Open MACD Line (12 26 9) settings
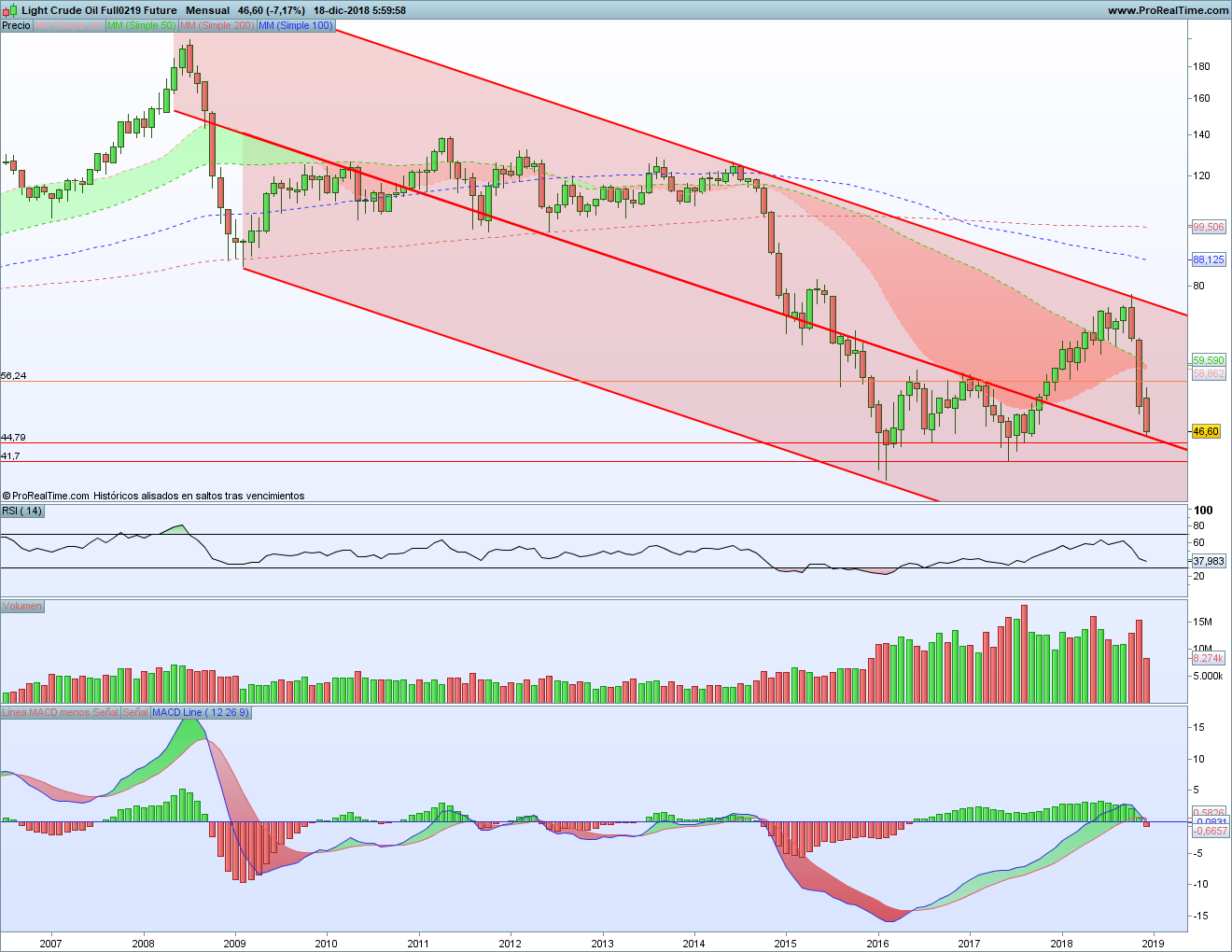1232x952 pixels. [x=201, y=712]
